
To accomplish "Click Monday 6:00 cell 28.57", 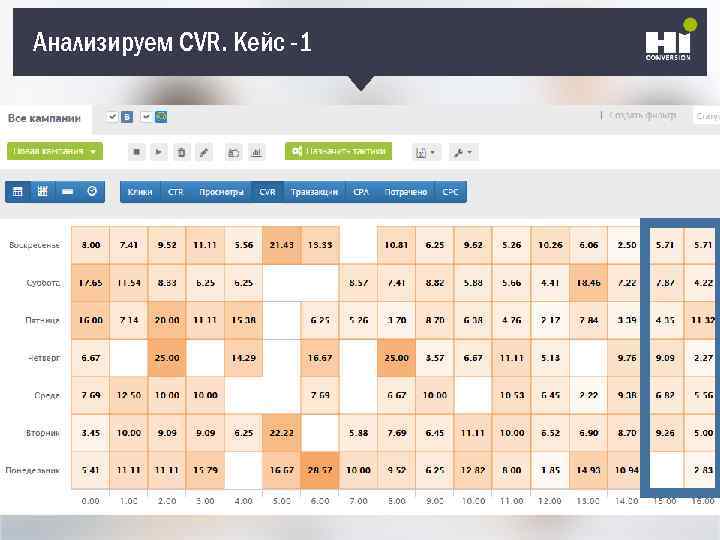I will 320,470.
